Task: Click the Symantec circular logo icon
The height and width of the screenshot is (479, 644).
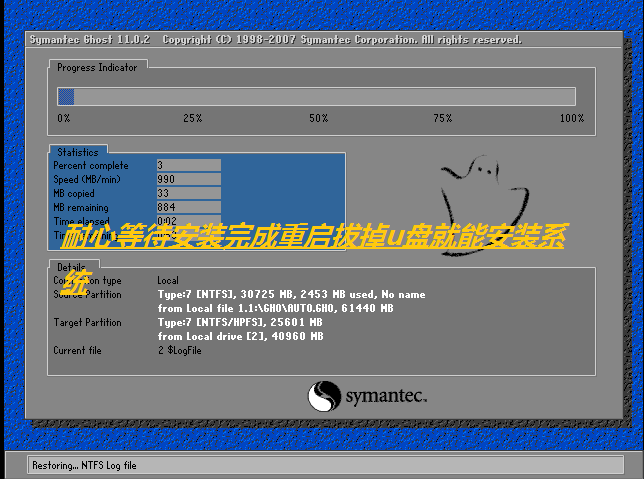Action: 325,396
